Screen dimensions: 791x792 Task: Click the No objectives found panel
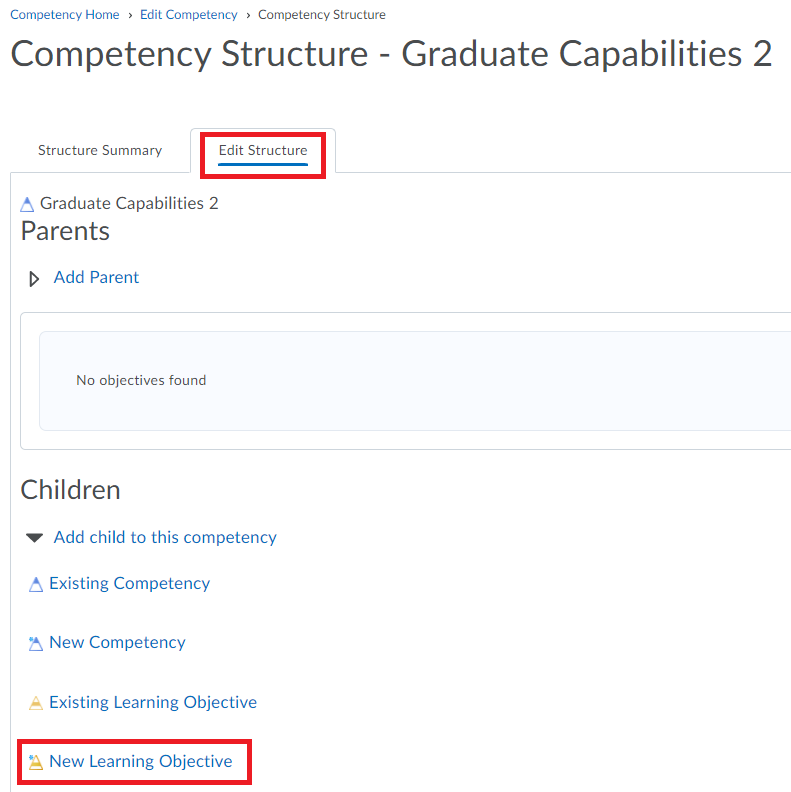tap(415, 381)
